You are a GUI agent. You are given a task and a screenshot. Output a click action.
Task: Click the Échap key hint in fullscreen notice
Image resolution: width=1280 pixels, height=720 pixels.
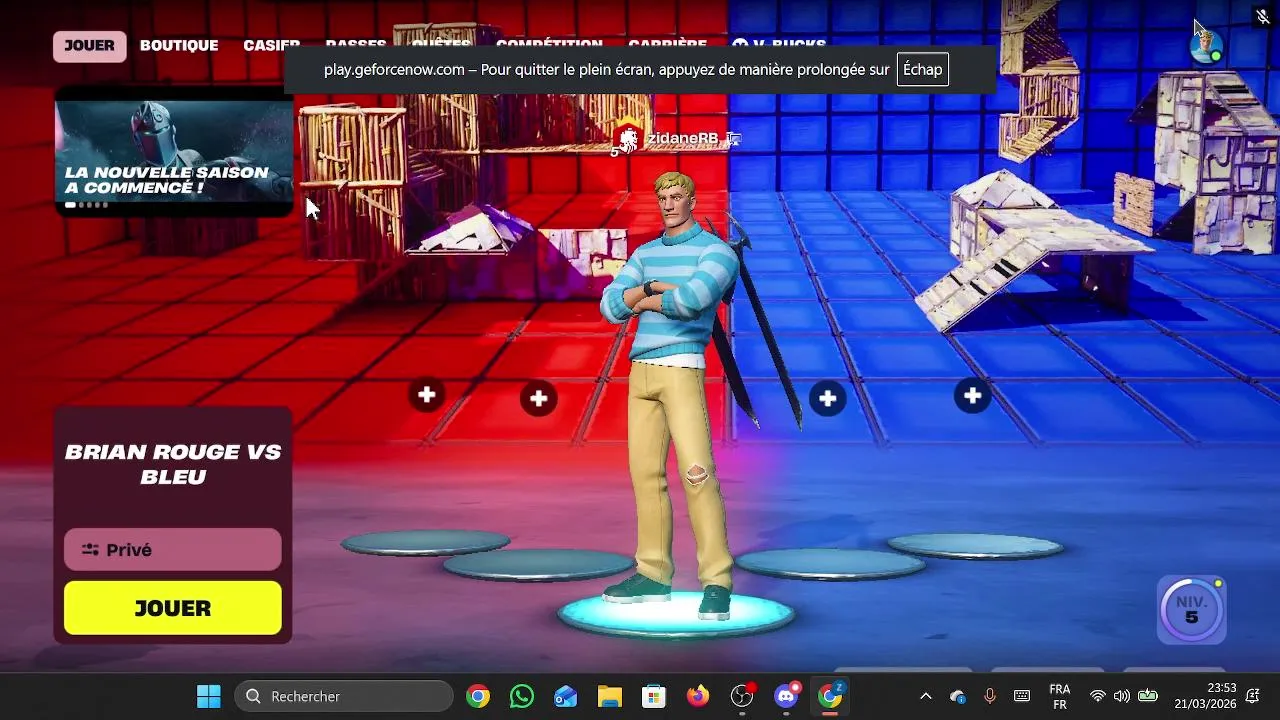(922, 69)
